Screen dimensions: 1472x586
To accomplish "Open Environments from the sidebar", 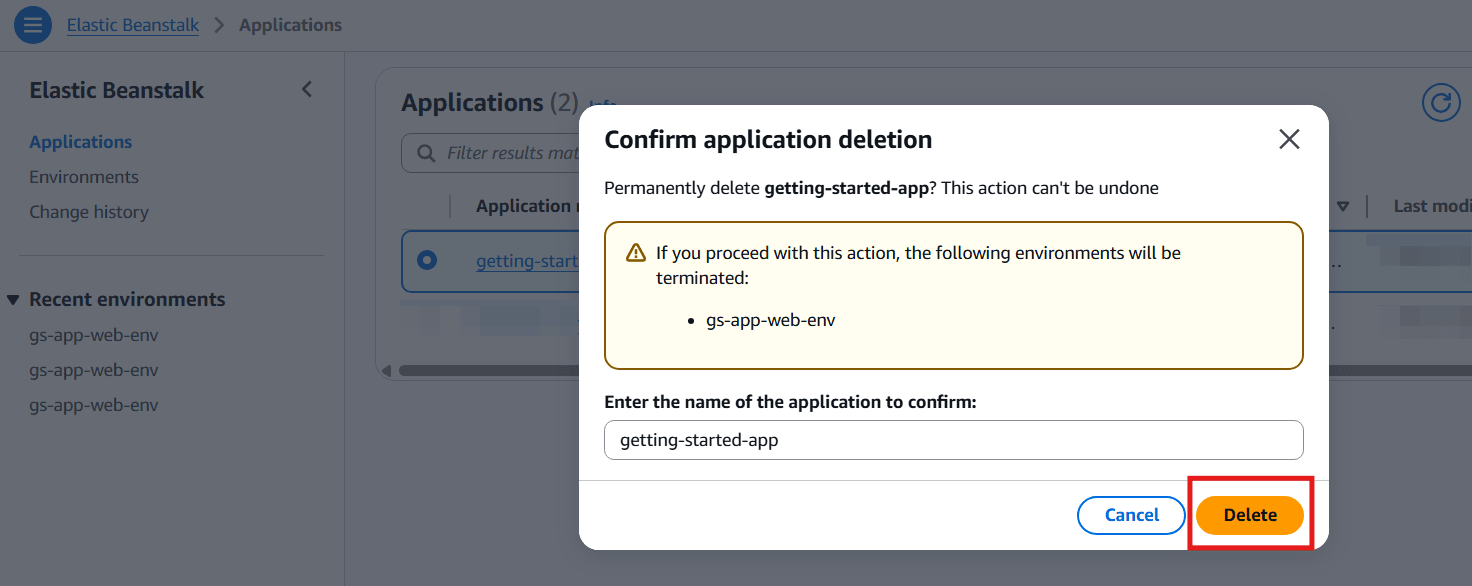I will tap(84, 177).
